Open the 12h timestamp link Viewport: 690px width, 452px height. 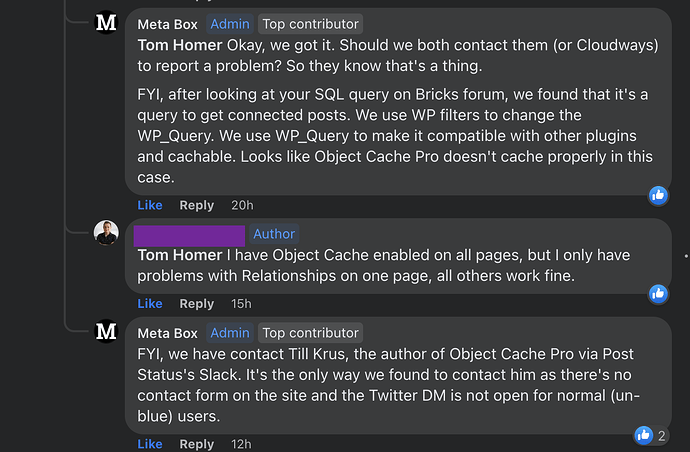241,444
